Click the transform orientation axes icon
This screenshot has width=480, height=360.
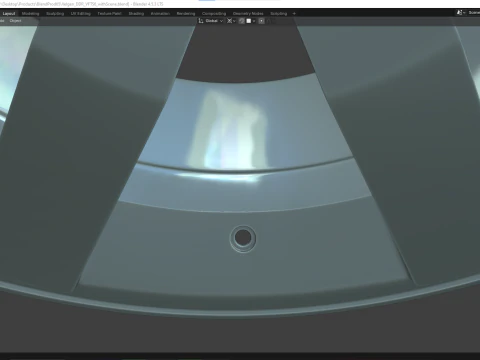tap(201, 21)
